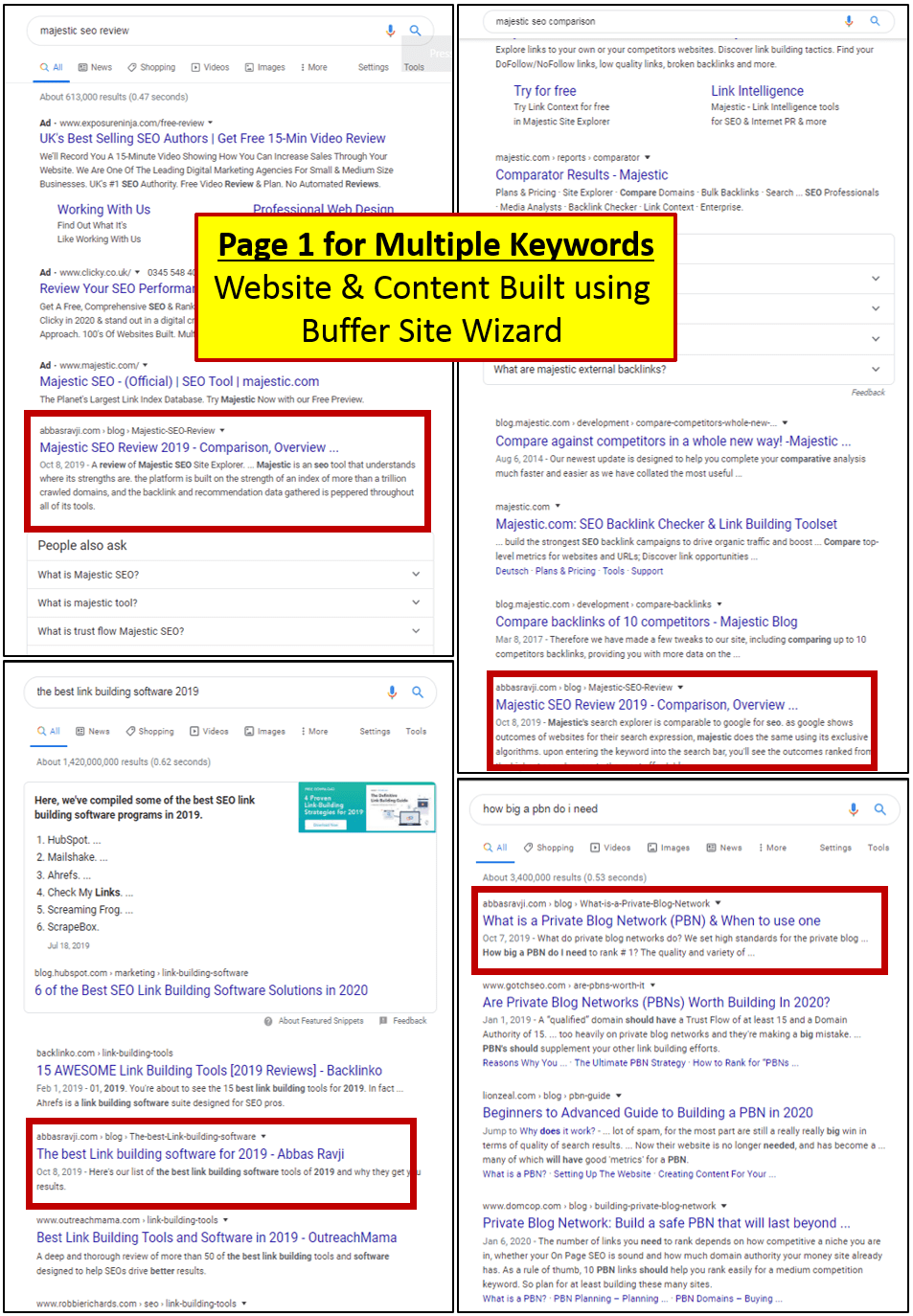Open 'Best Link Building Tools and Software' OutreachMama result

[217, 1237]
